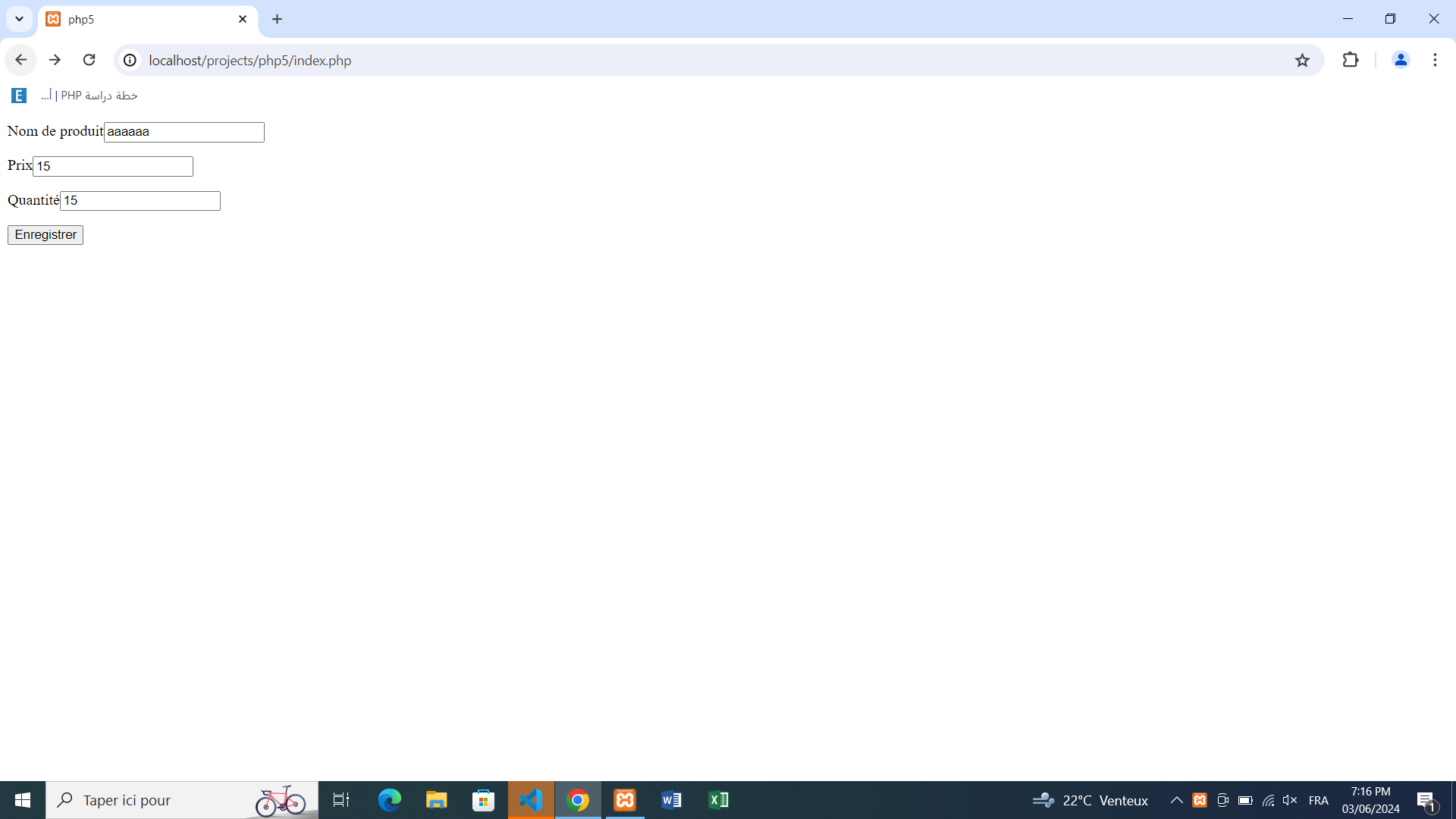1456x819 pixels.
Task: Switch to Visual Studio Code
Action: 531,800
